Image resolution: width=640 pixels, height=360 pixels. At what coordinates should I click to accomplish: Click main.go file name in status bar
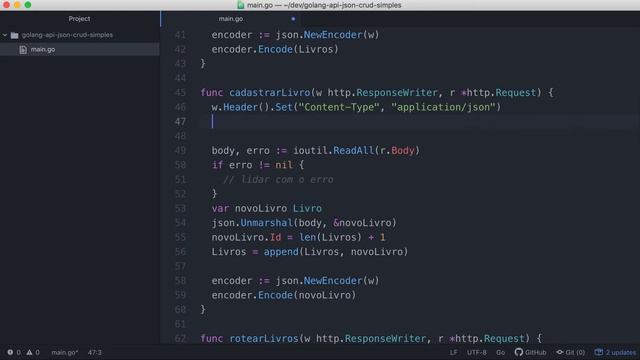pyautogui.click(x=64, y=352)
